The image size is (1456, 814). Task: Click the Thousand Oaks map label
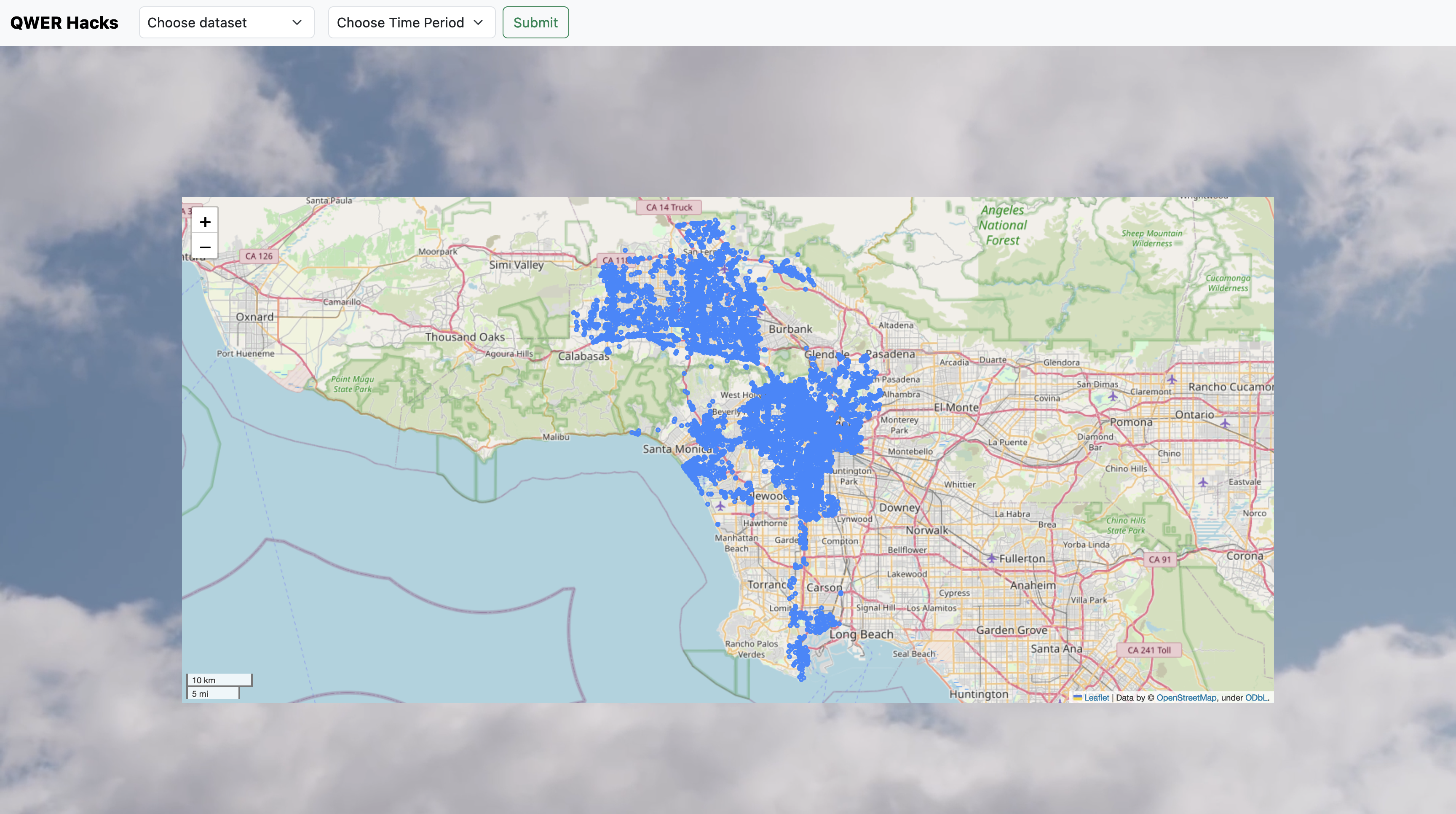point(465,337)
